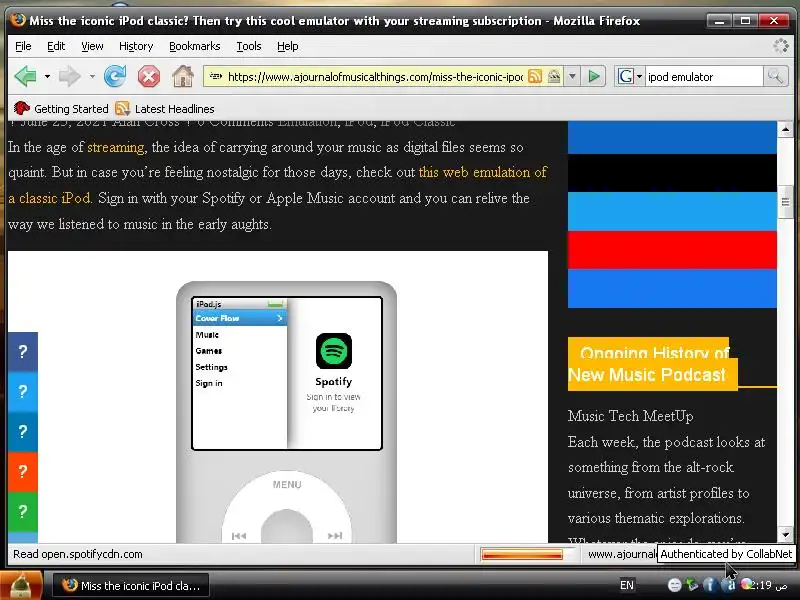Click the Spotify logo on the iPod screen
Image resolution: width=800 pixels, height=600 pixels.
pyautogui.click(x=334, y=351)
